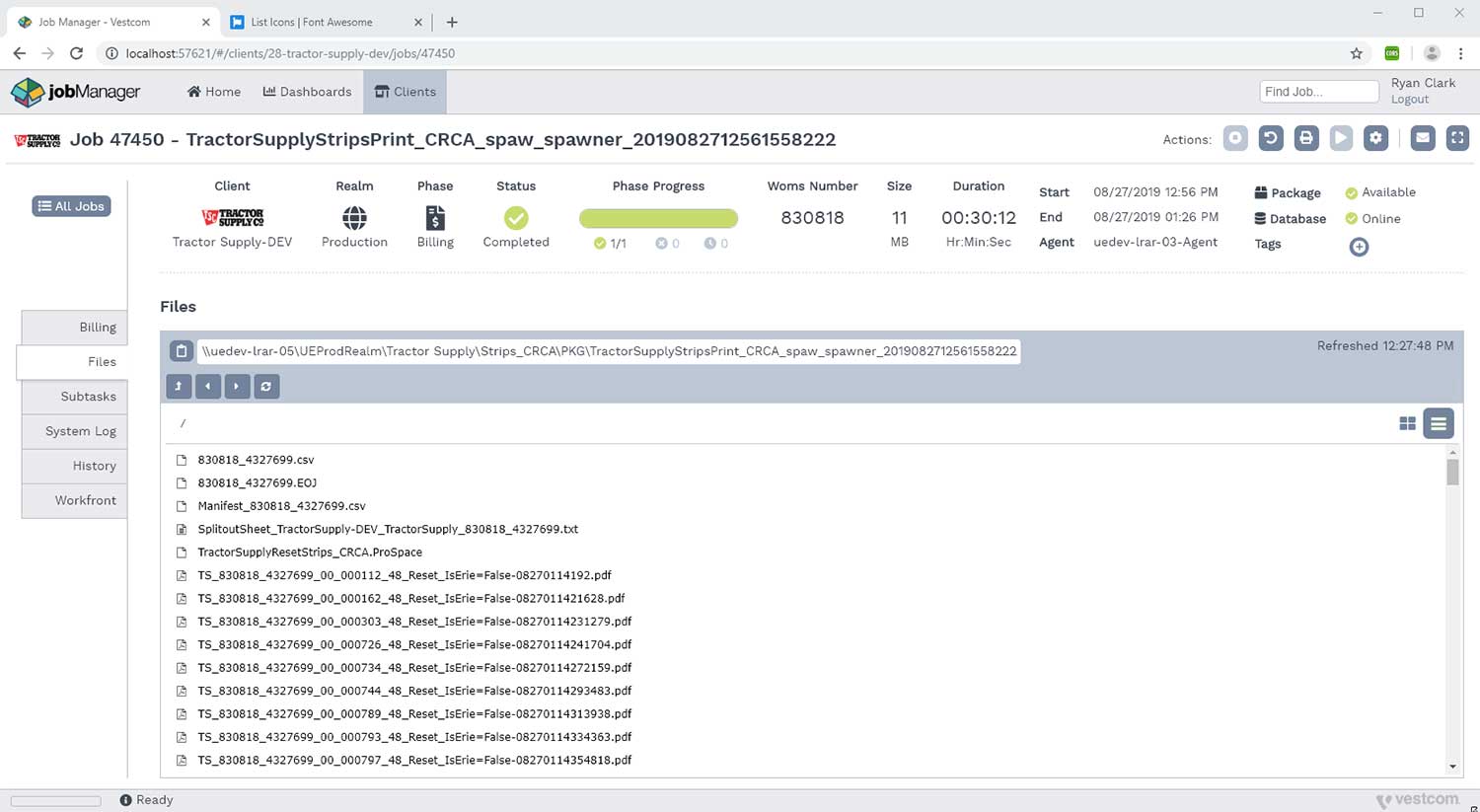The height and width of the screenshot is (812, 1480).
Task: Switch to the Workfront side tab
Action: pyautogui.click(x=74, y=500)
